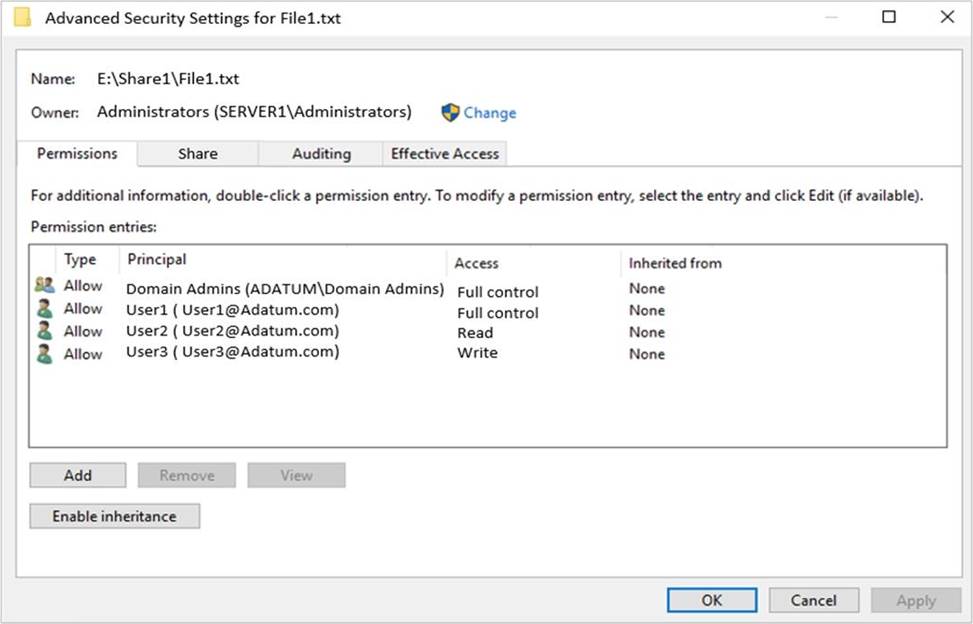Click the Enable inheritance button
This screenshot has width=973, height=624.
(114, 516)
